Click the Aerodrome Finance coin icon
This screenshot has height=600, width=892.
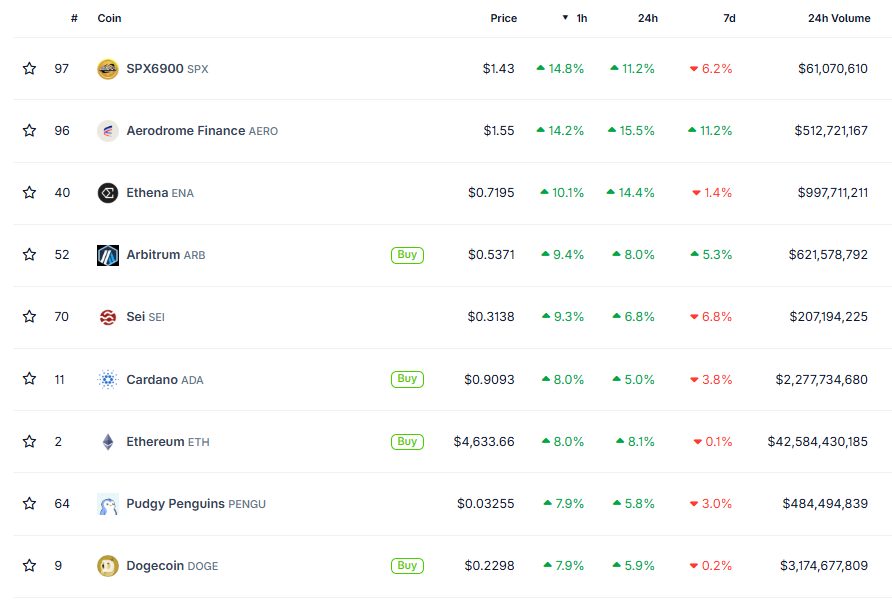pos(108,131)
